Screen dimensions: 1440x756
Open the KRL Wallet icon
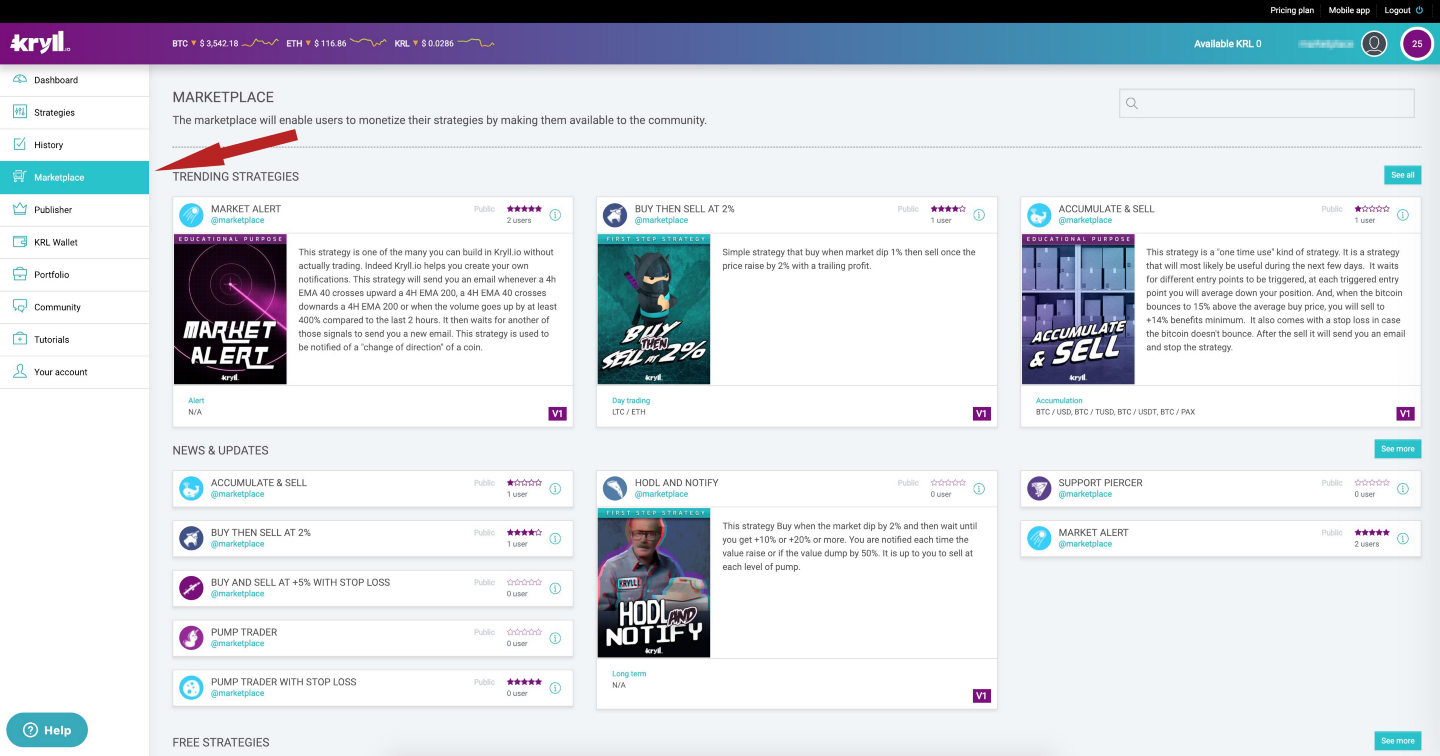[20, 242]
